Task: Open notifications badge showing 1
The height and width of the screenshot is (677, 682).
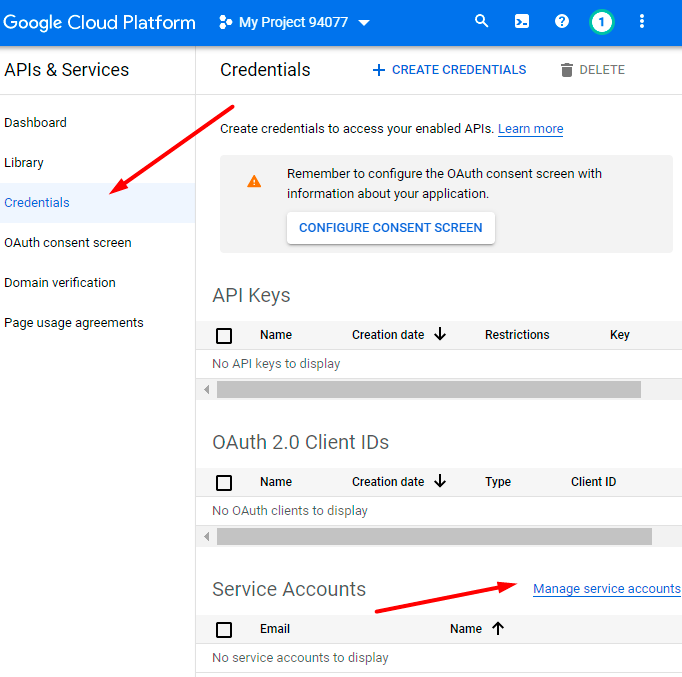Action: click(x=601, y=22)
